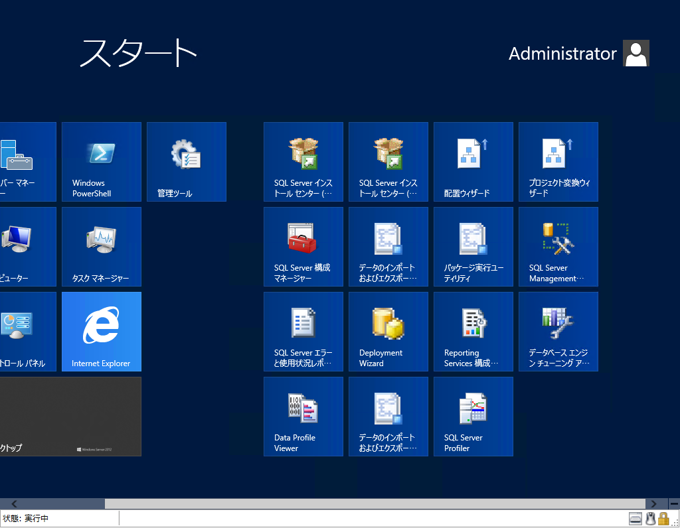This screenshot has width=680, height=528.
Task: Open the Administrator account name menu
Action: coord(562,54)
